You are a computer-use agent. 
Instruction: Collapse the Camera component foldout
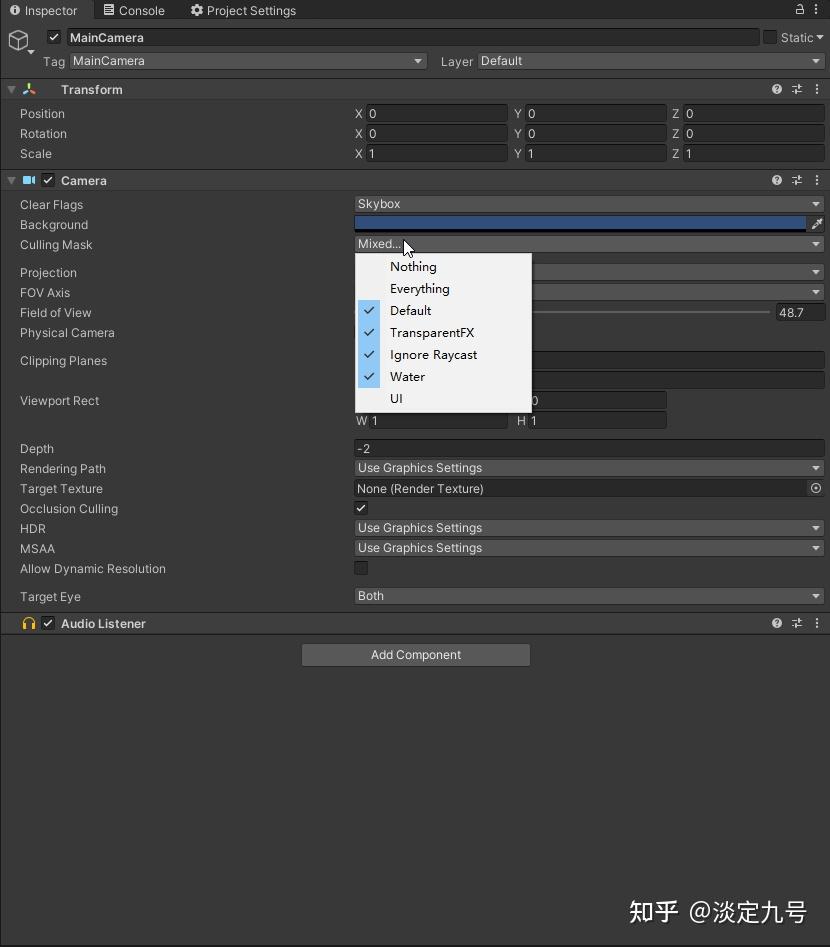(x=11, y=180)
